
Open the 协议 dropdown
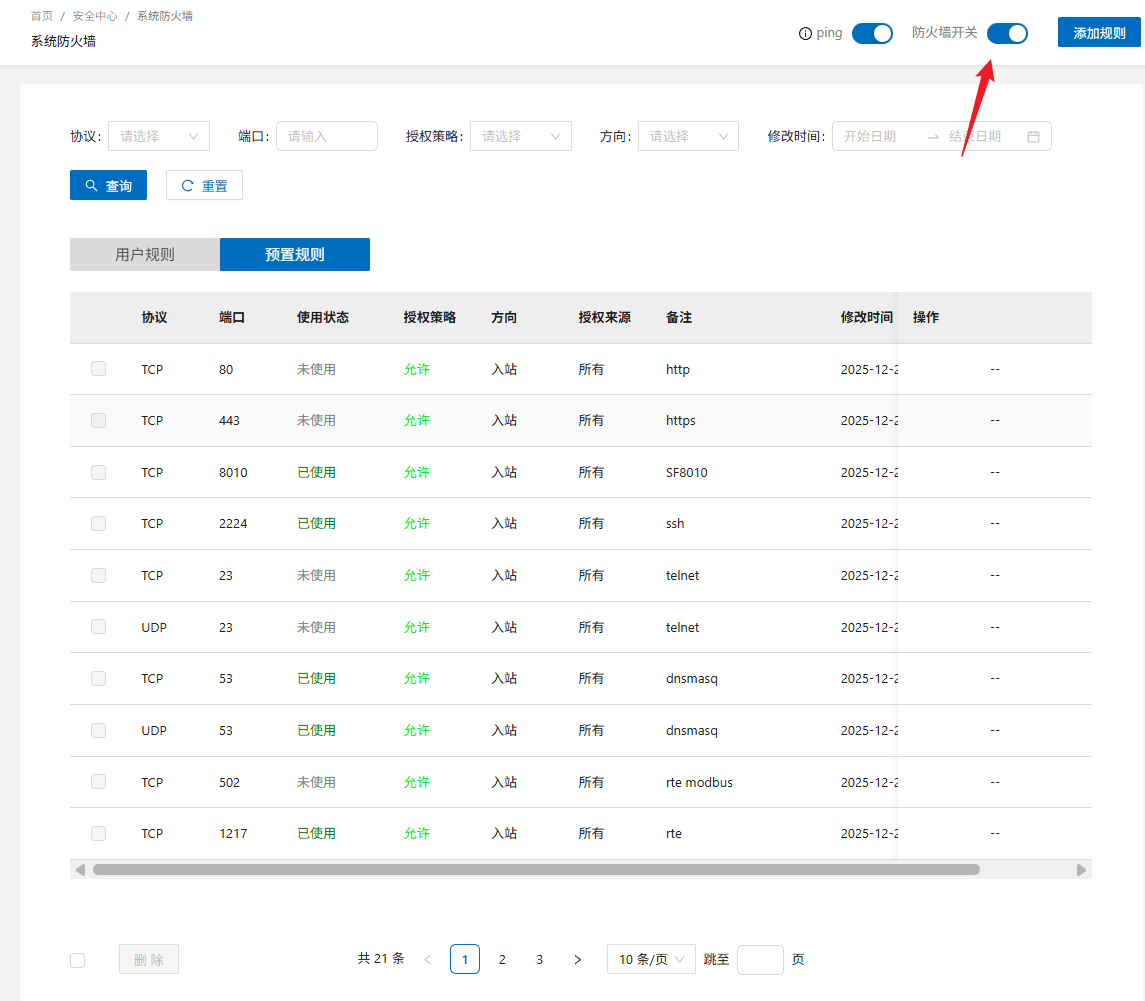point(158,136)
